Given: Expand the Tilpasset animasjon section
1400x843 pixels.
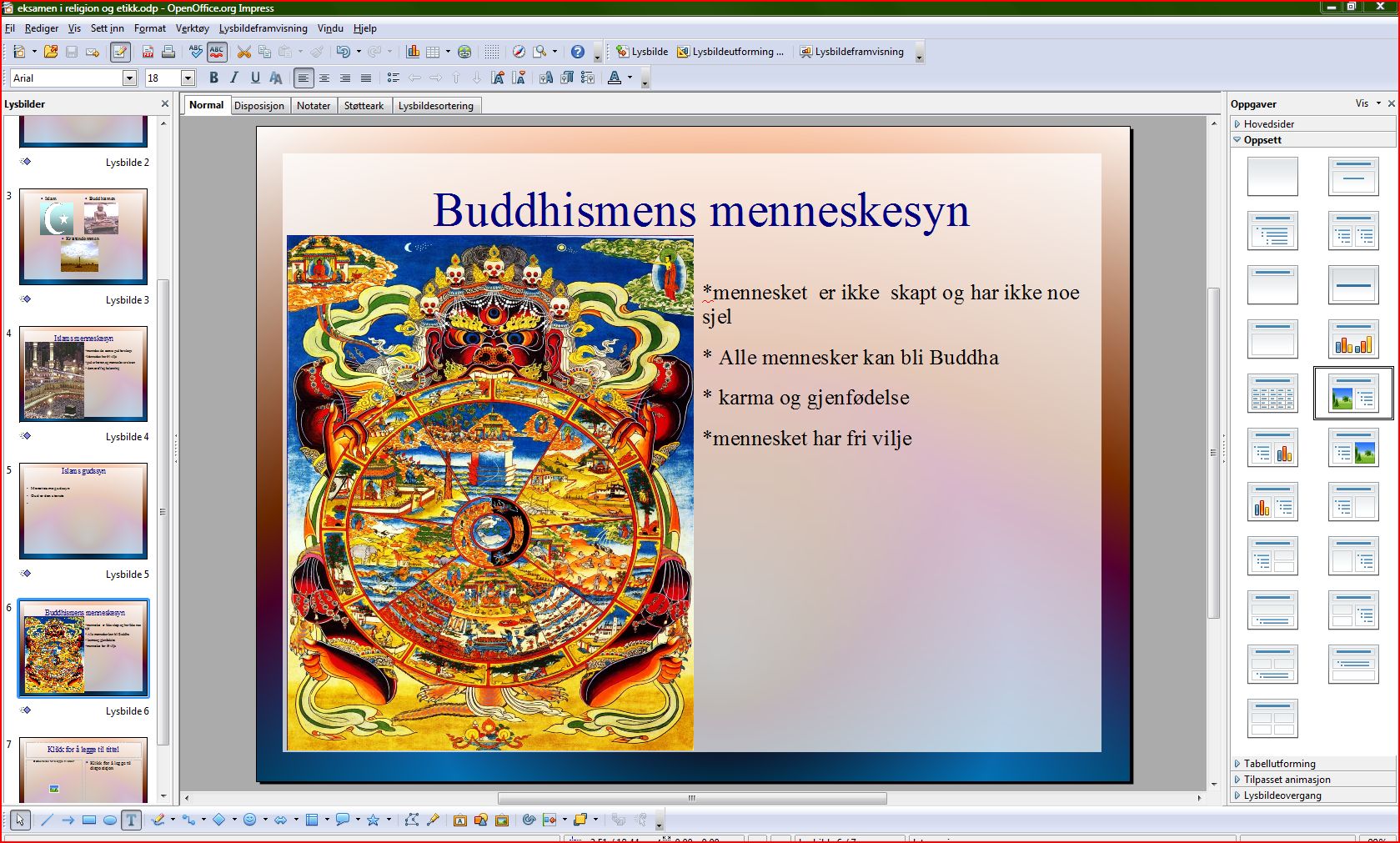Looking at the screenshot, I should [x=1312, y=779].
